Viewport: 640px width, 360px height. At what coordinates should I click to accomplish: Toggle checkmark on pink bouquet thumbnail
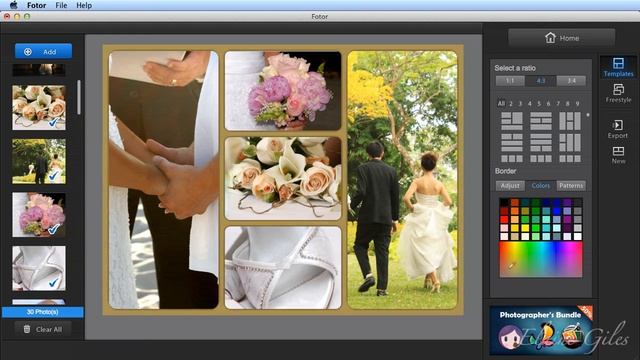click(53, 229)
